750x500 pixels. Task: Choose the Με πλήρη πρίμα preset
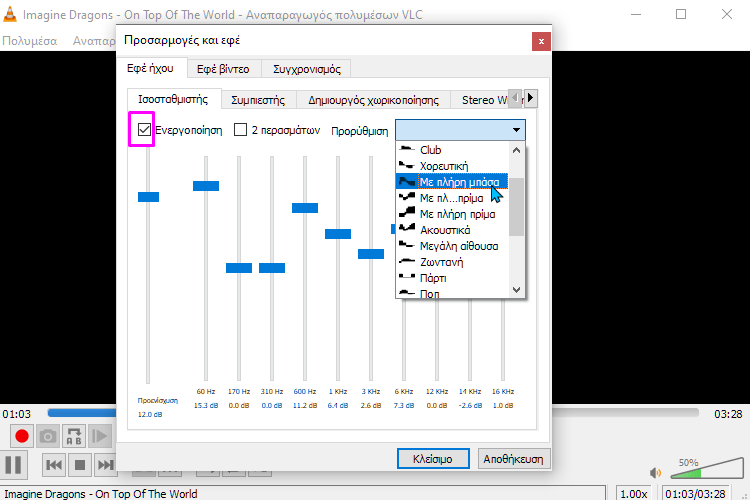pos(452,214)
